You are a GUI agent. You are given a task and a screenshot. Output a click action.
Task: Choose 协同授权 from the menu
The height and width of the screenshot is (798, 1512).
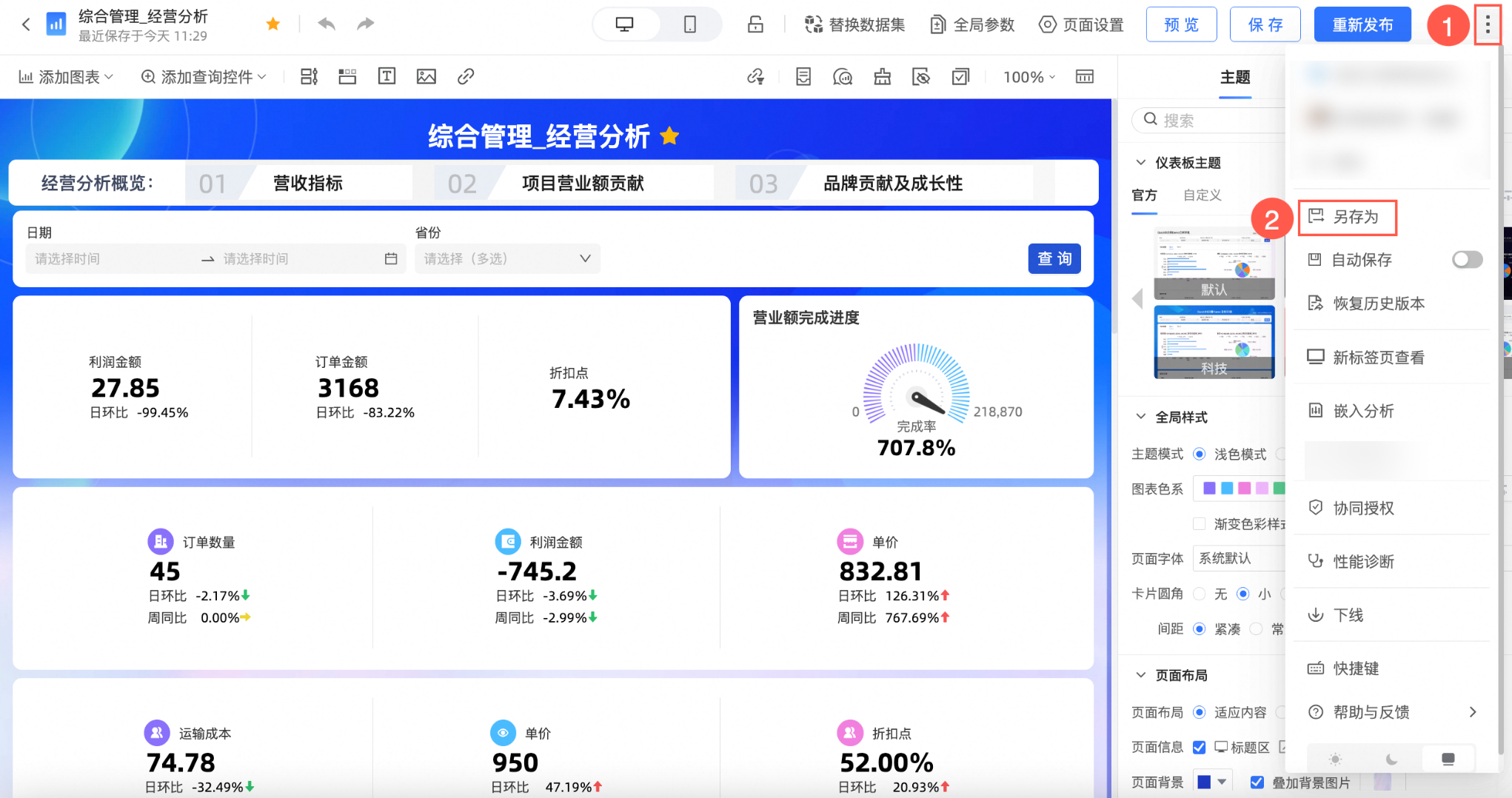click(1351, 508)
